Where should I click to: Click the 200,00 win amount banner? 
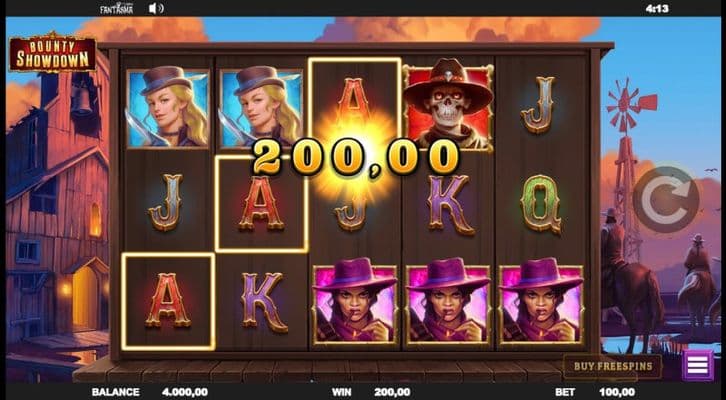[356, 158]
